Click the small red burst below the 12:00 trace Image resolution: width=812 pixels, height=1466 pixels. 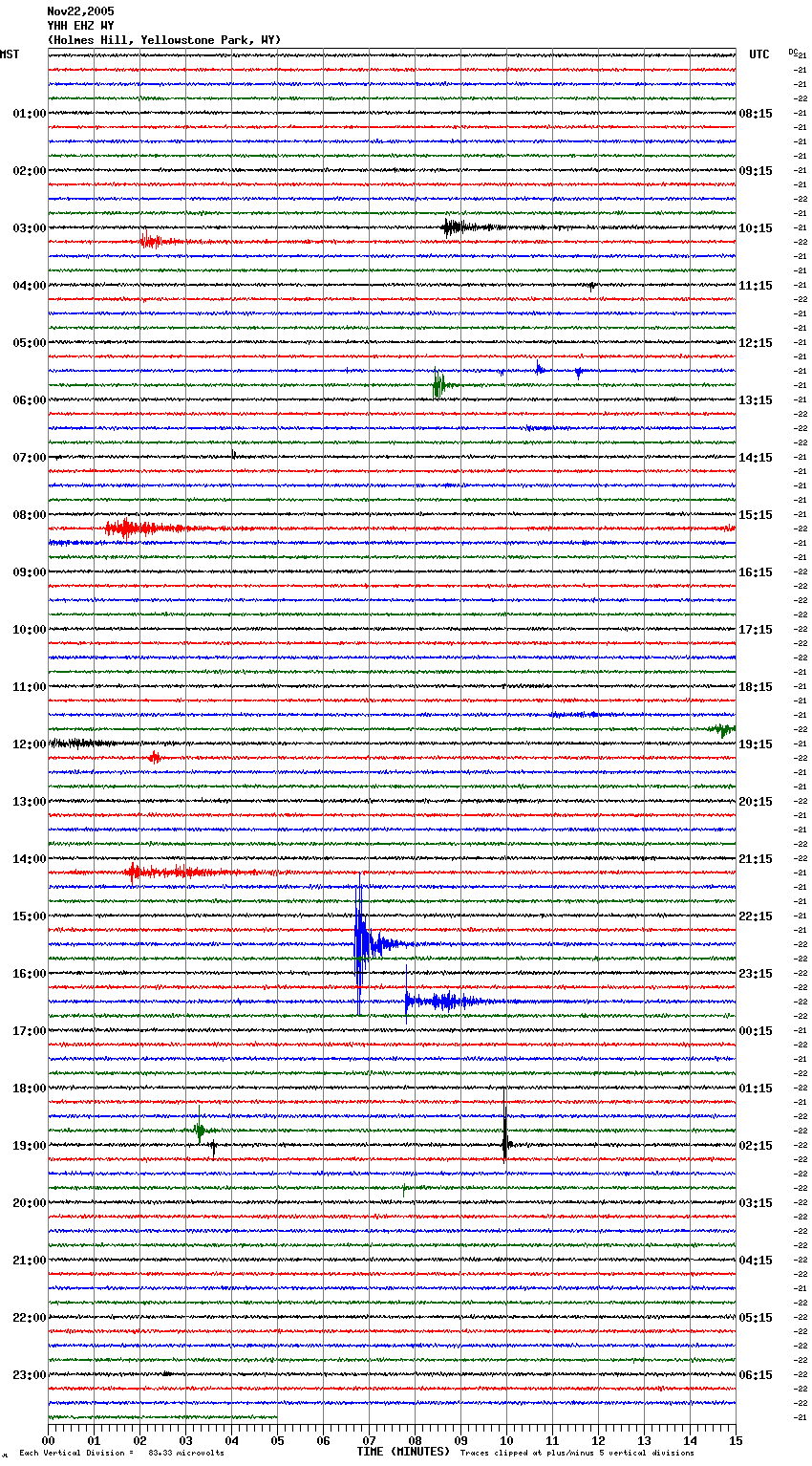pyautogui.click(x=155, y=757)
